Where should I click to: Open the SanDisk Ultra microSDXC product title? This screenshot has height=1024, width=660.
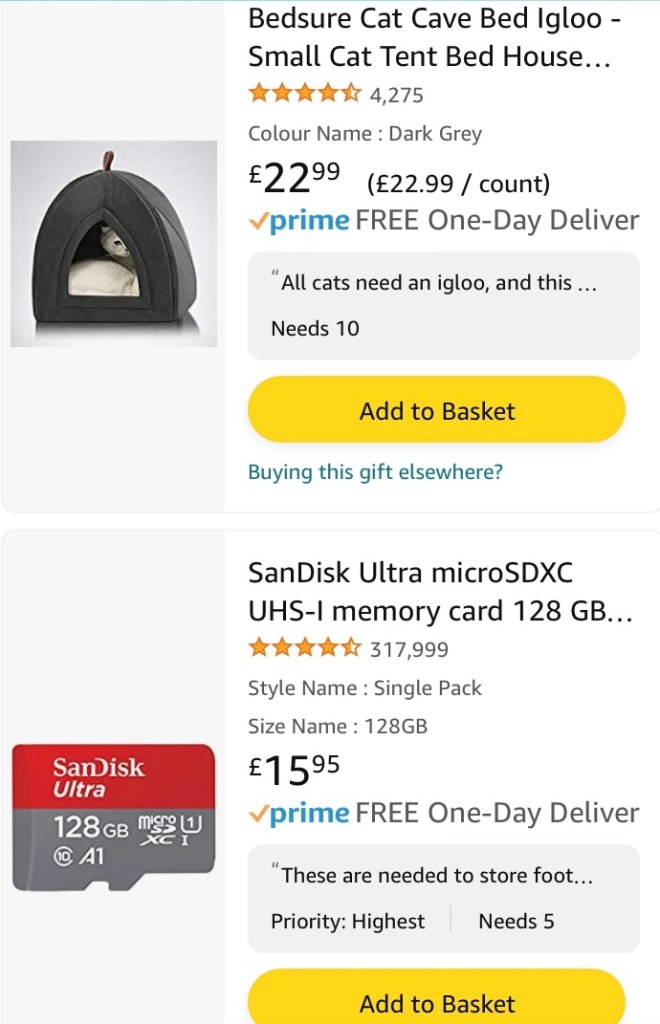[440, 591]
